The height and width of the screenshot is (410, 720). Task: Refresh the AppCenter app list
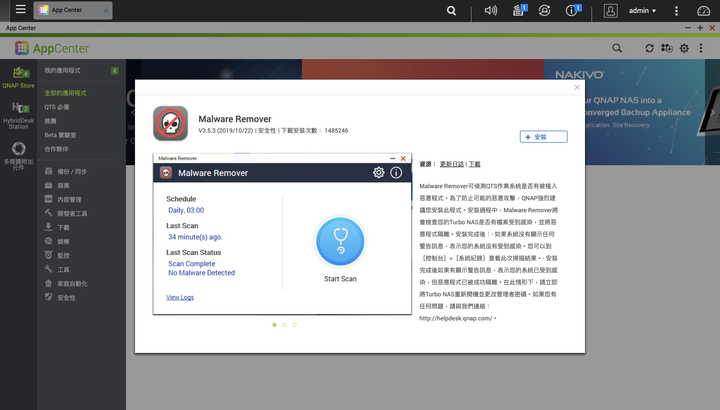(649, 48)
